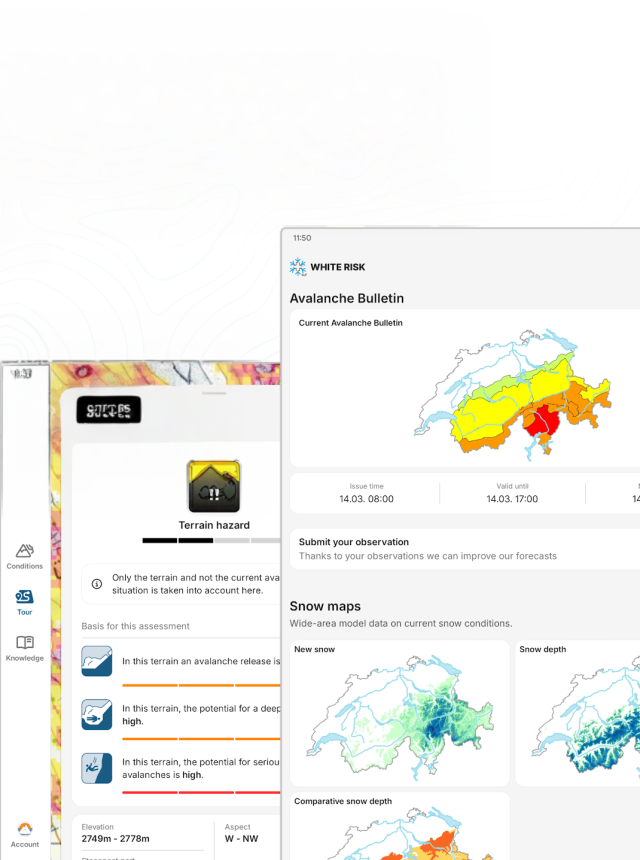Open the Snow depth map
The image size is (640, 860).
tap(580, 712)
